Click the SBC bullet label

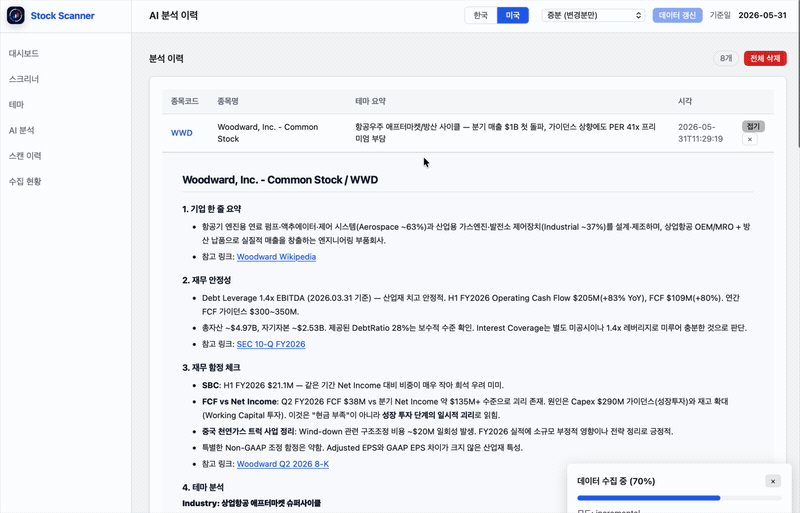[211, 385]
